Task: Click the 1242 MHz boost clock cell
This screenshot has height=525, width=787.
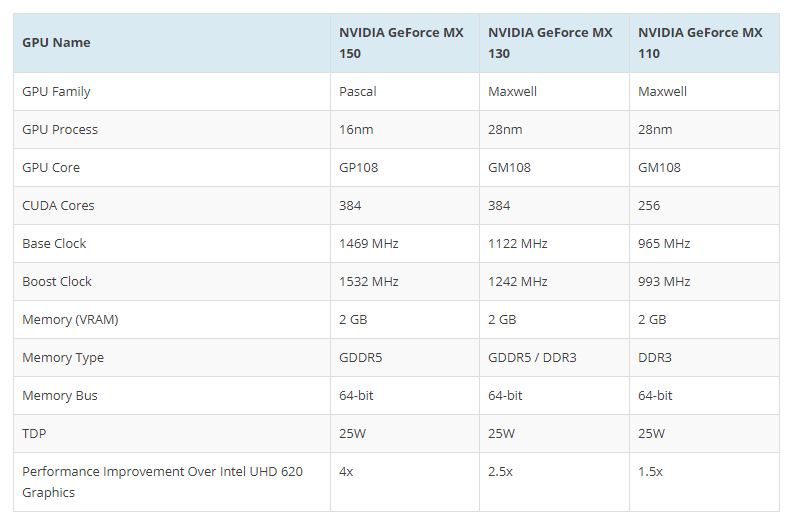Action: coord(518,281)
